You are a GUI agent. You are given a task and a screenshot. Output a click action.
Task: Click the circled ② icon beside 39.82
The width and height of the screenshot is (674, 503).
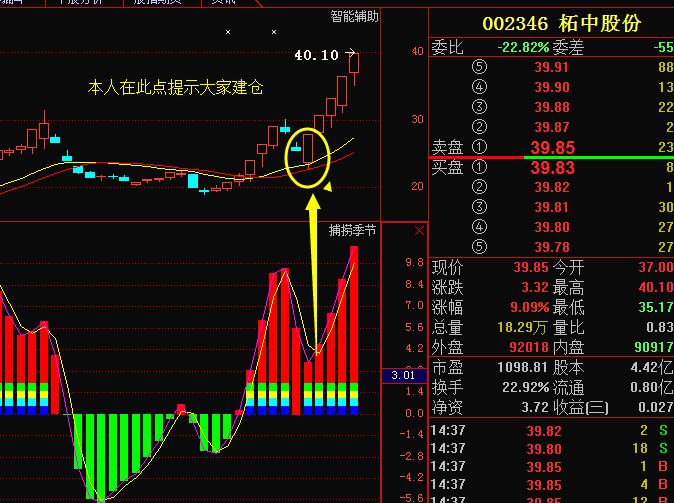pos(479,187)
